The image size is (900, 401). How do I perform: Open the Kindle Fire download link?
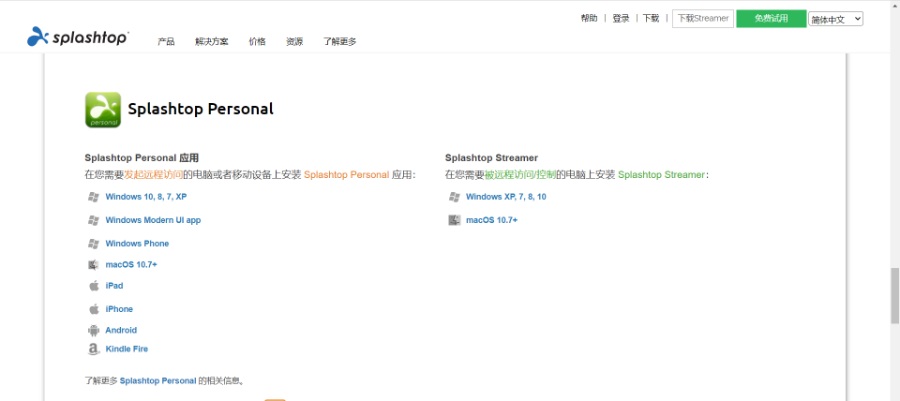pyautogui.click(x=127, y=349)
